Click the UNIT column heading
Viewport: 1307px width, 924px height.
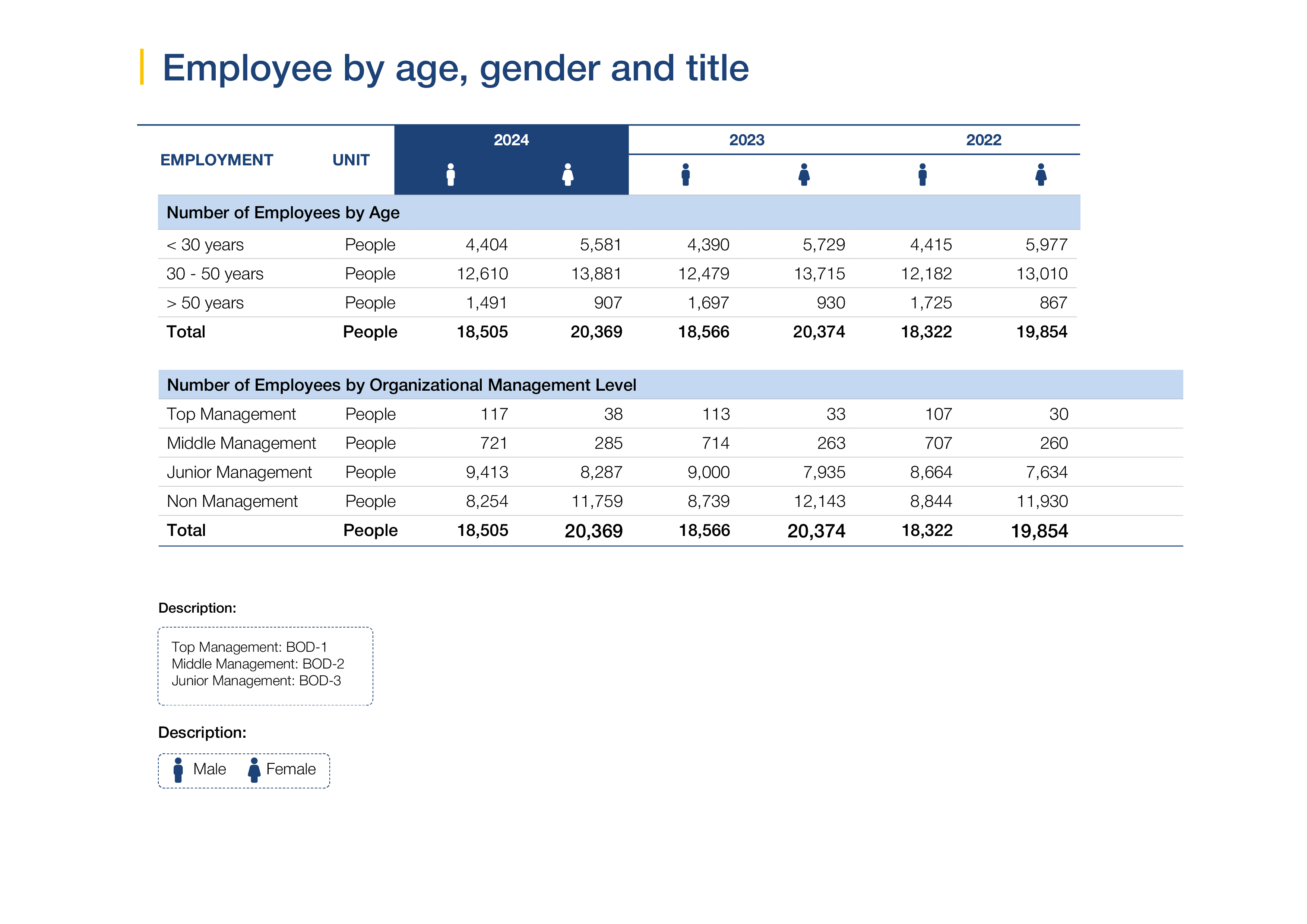click(x=351, y=160)
